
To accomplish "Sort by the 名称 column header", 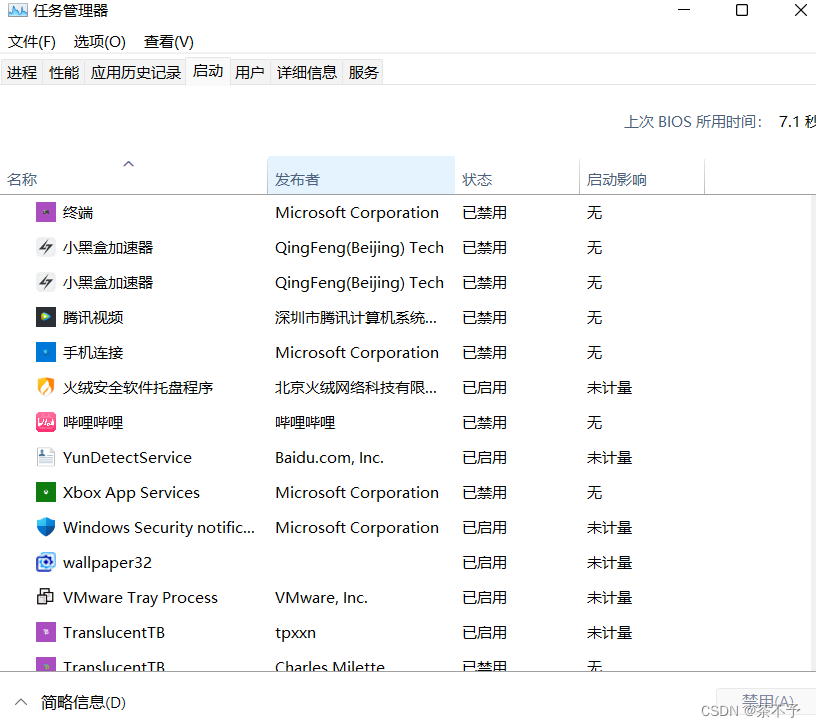I will pyautogui.click(x=134, y=176).
